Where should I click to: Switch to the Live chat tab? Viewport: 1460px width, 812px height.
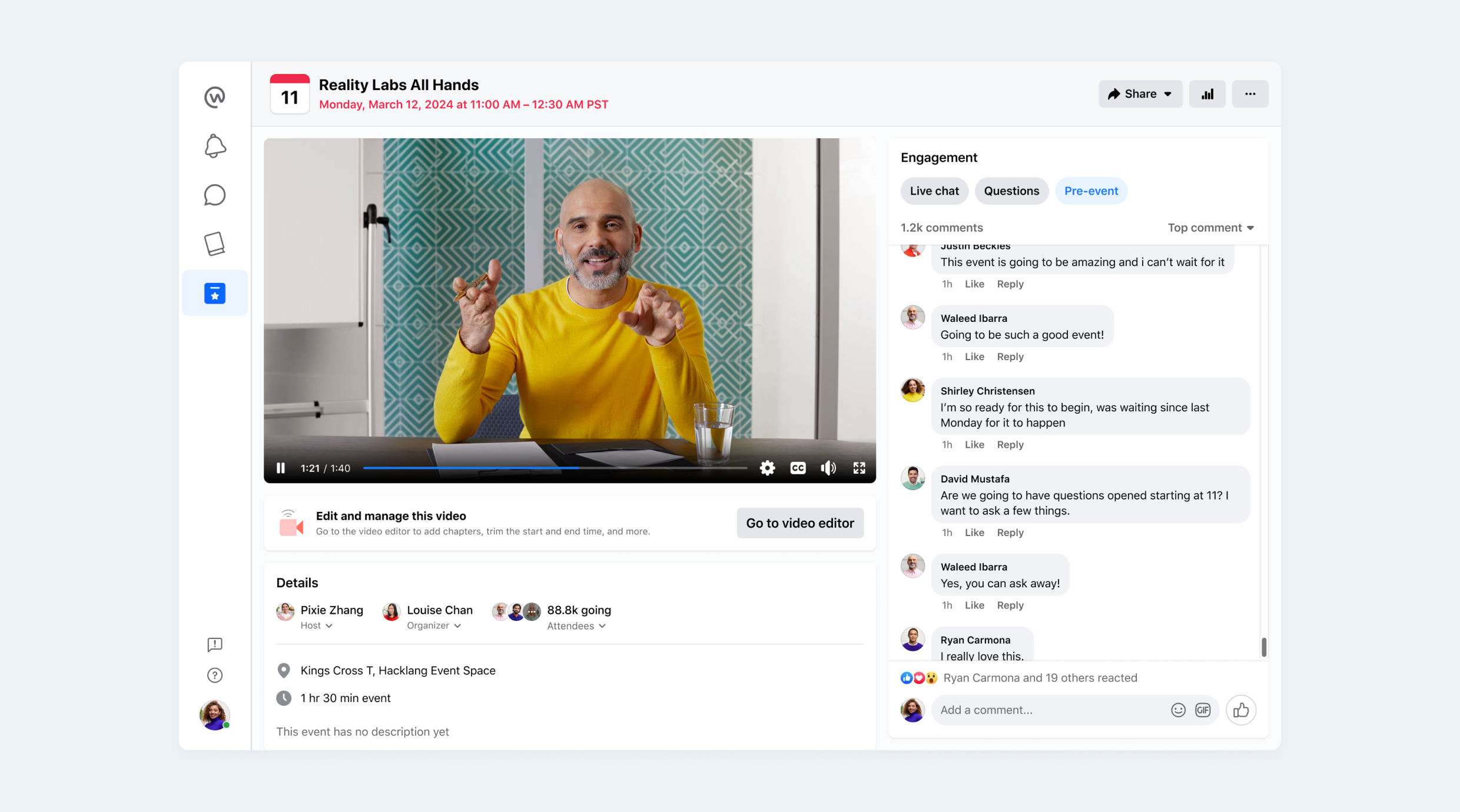[934, 191]
